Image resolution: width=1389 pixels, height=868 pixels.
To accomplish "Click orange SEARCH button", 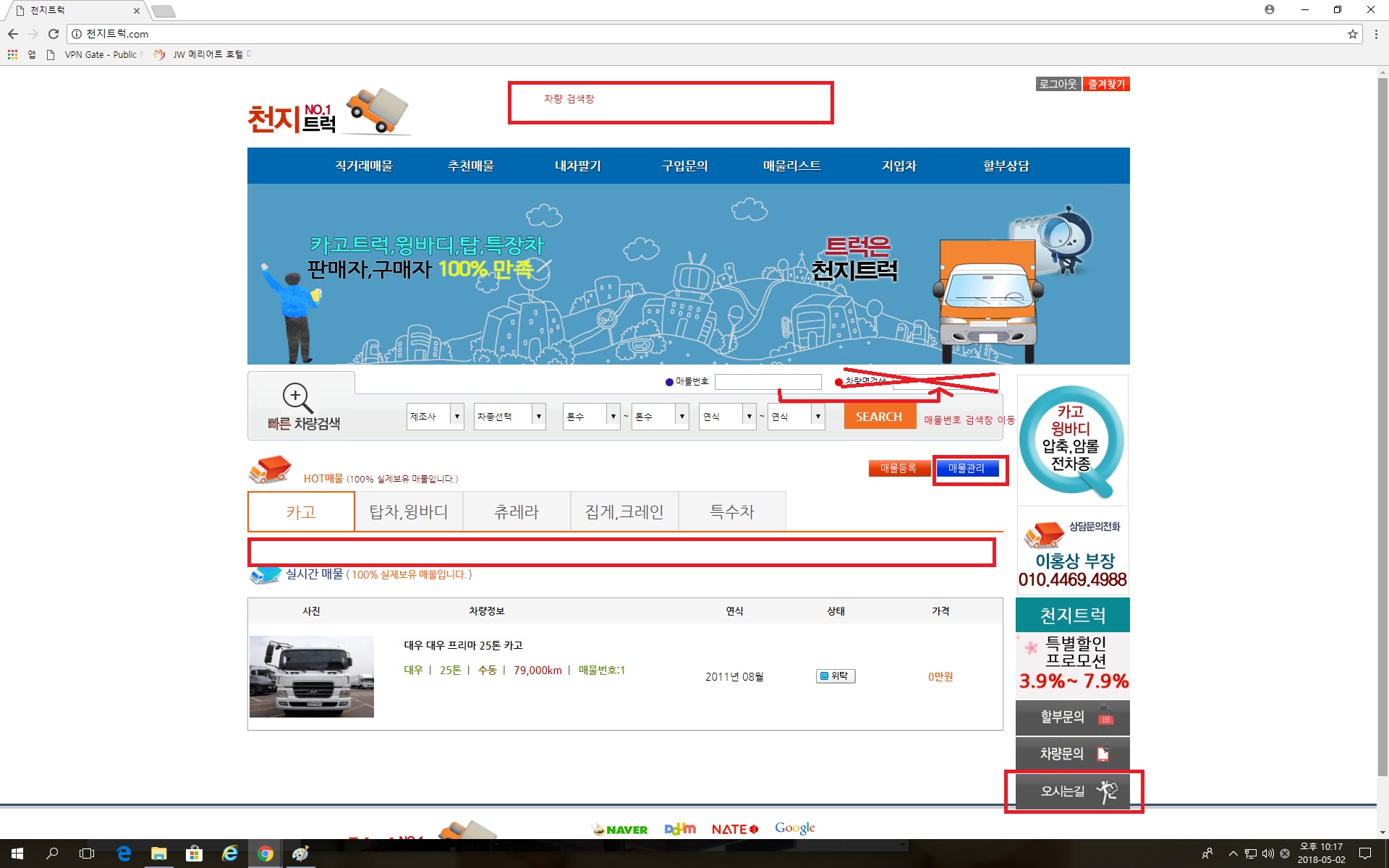I will pos(880,417).
